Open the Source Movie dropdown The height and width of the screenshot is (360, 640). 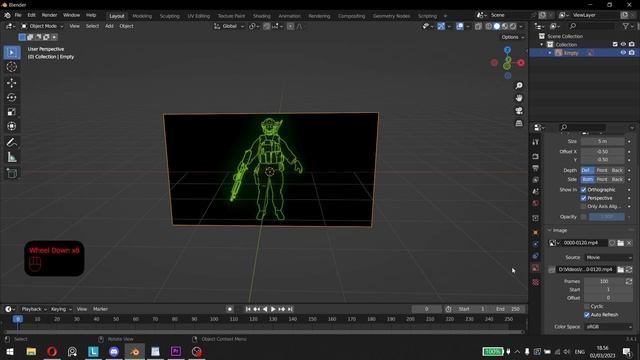(609, 258)
